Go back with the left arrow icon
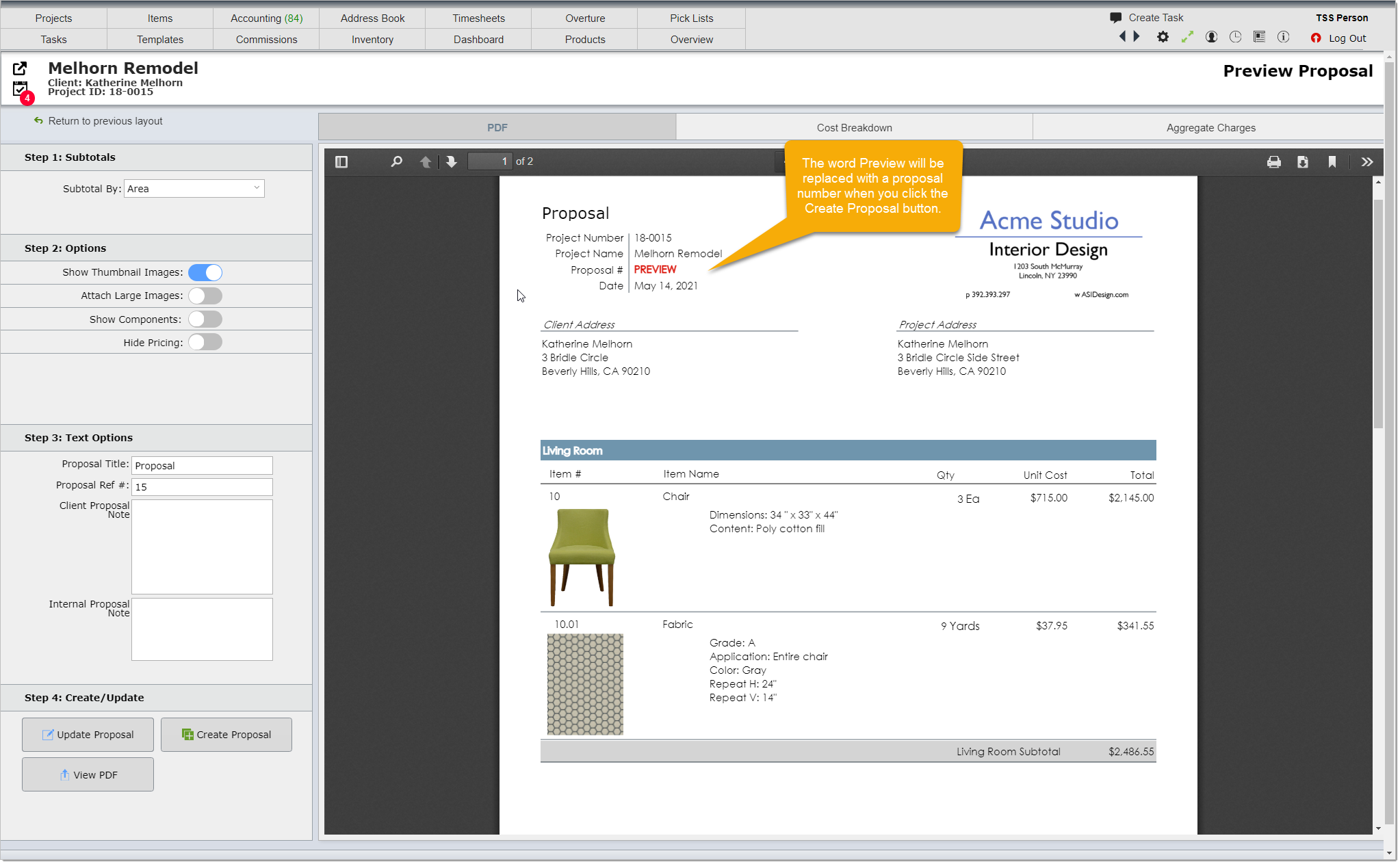The width and height of the screenshot is (1400, 864). coord(1122,37)
